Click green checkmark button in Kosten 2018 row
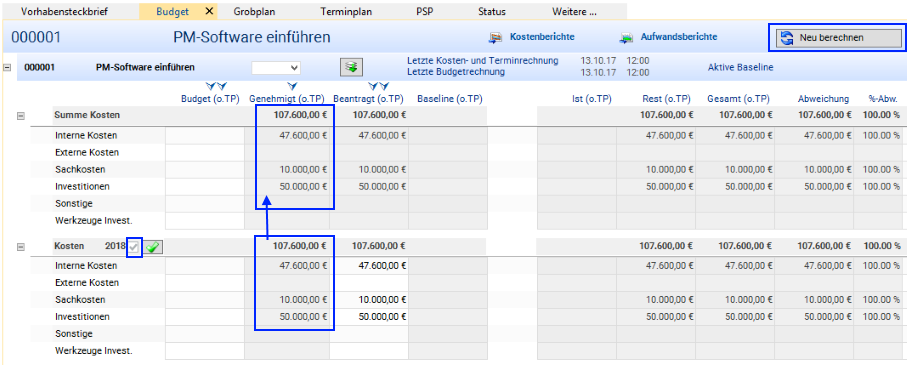Screen dimensions: 907x365 [x=153, y=247]
